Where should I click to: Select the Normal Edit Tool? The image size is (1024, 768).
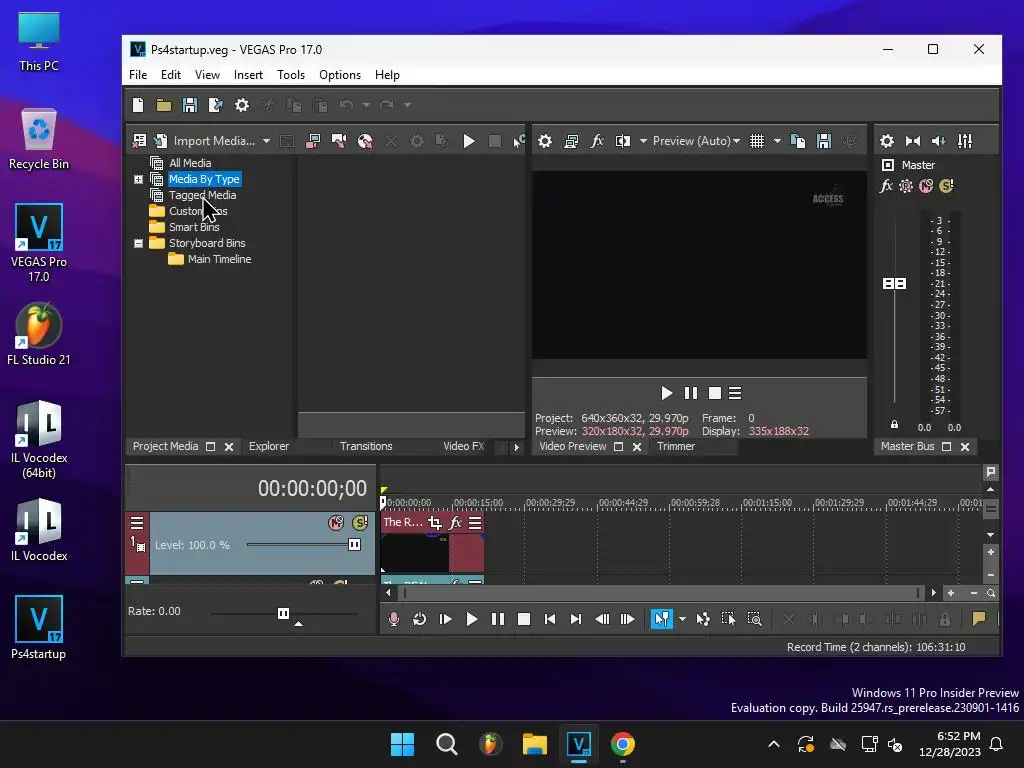click(662, 619)
